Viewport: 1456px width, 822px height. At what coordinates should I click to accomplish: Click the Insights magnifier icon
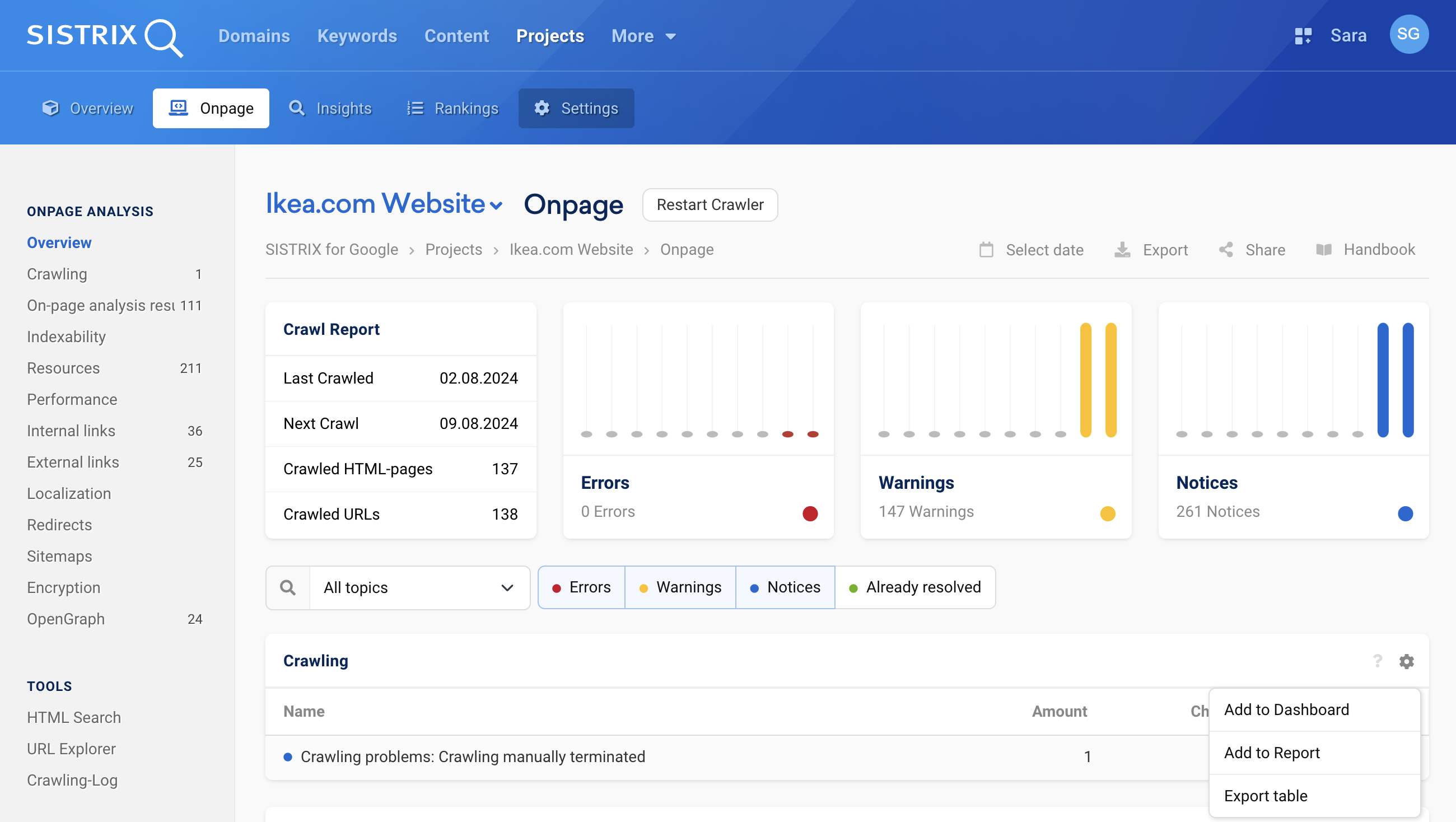(x=297, y=108)
